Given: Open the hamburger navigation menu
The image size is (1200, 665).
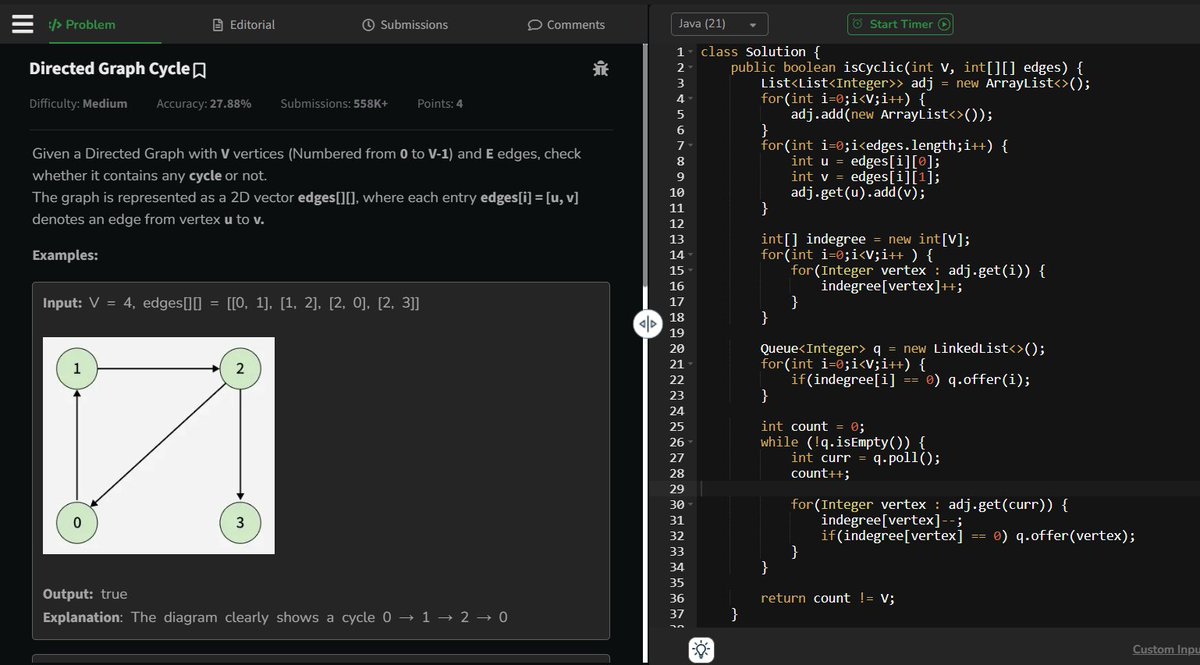Looking at the screenshot, I should pyautogui.click(x=24, y=24).
